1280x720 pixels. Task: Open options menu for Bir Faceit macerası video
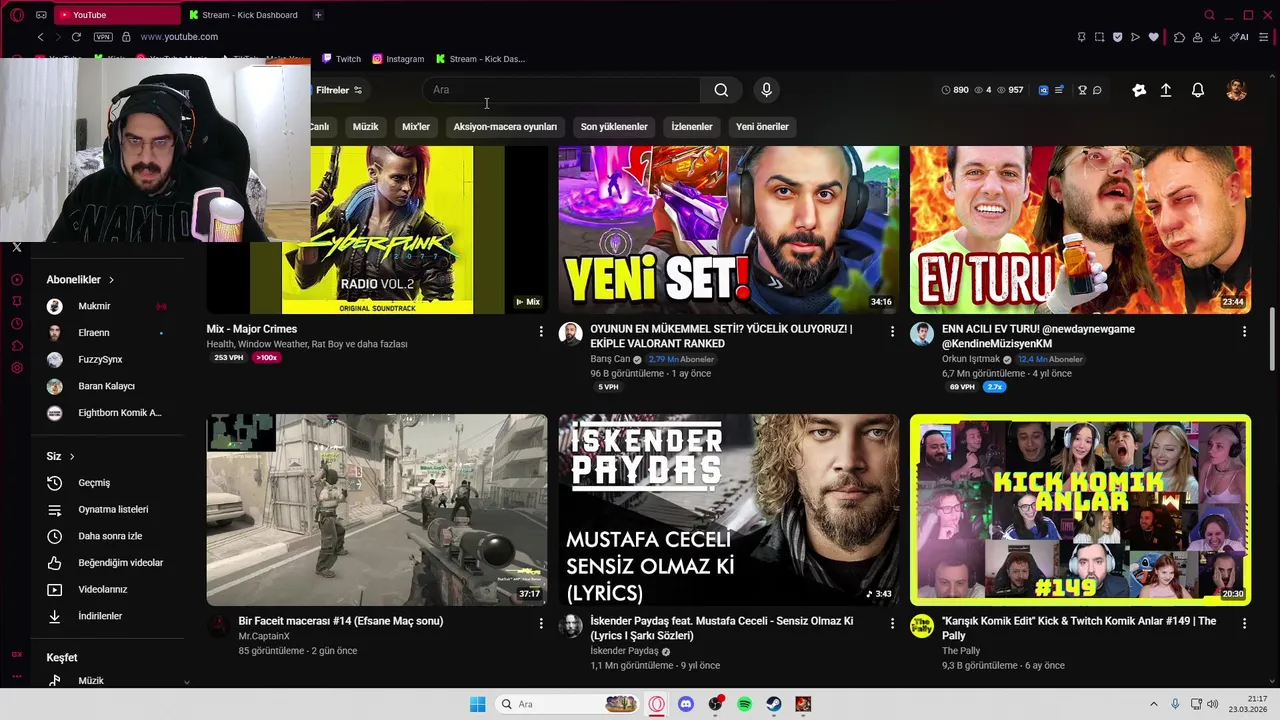coord(541,623)
